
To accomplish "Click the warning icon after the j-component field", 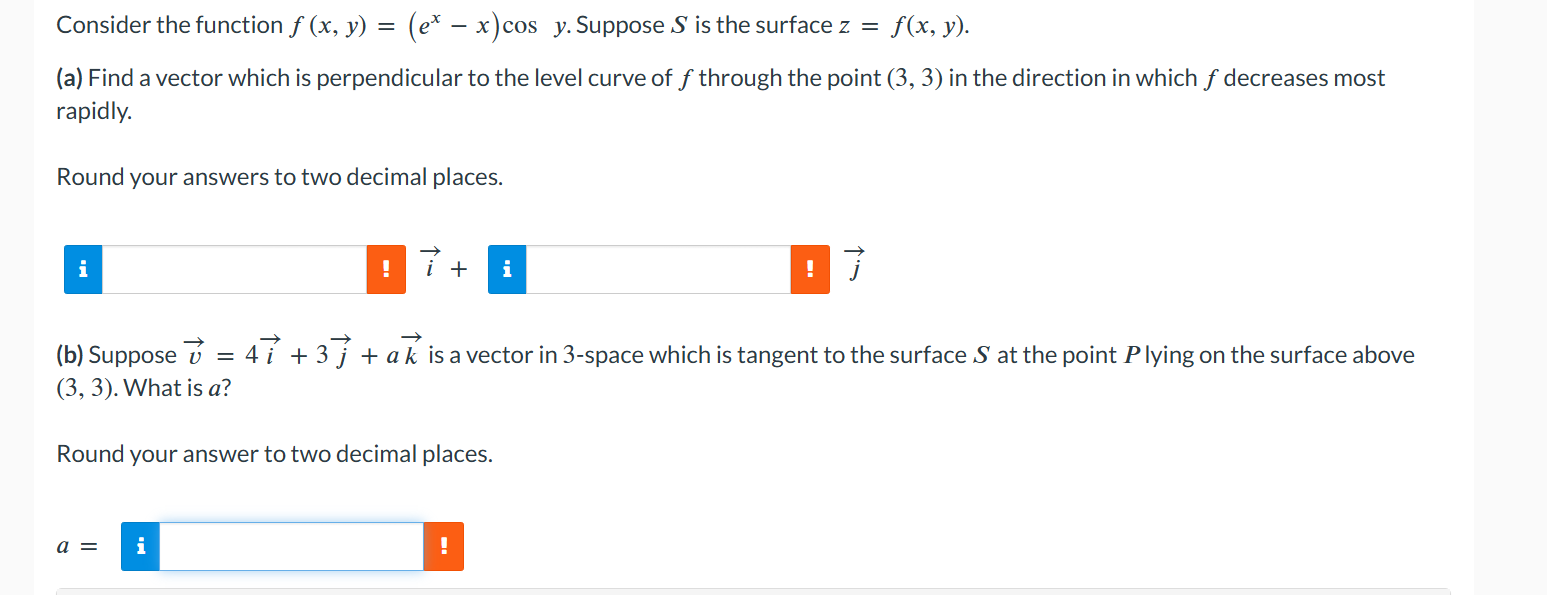I will tap(810, 268).
